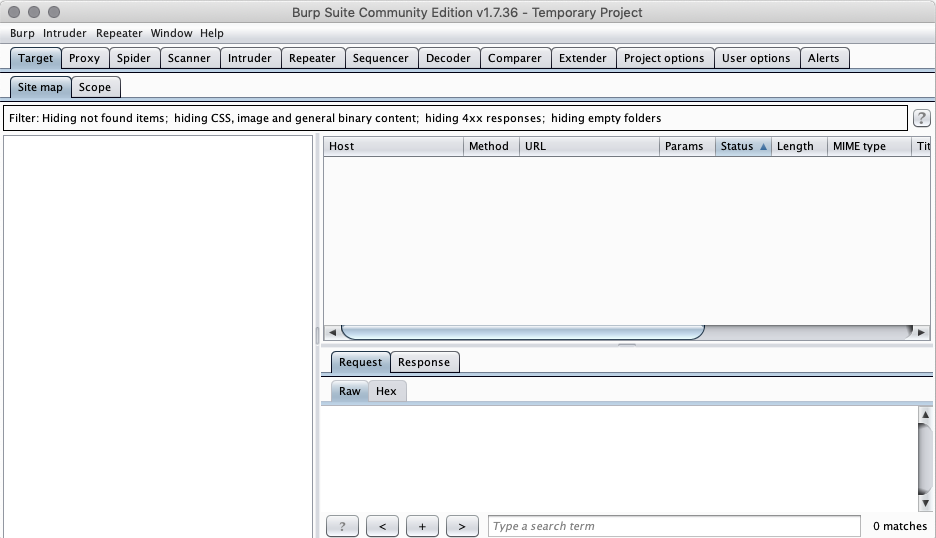936x538 pixels.
Task: Click table scrollbar right arrow
Action: [x=922, y=333]
